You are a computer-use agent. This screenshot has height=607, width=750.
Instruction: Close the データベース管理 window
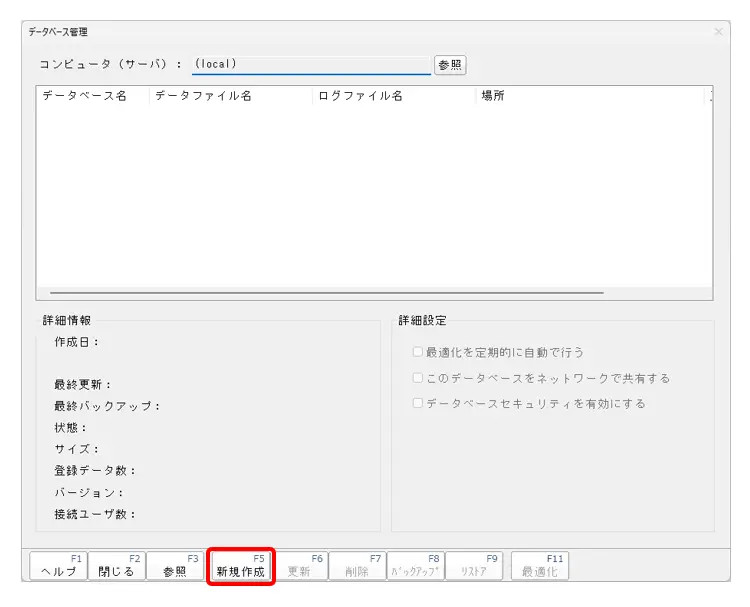(x=718, y=32)
